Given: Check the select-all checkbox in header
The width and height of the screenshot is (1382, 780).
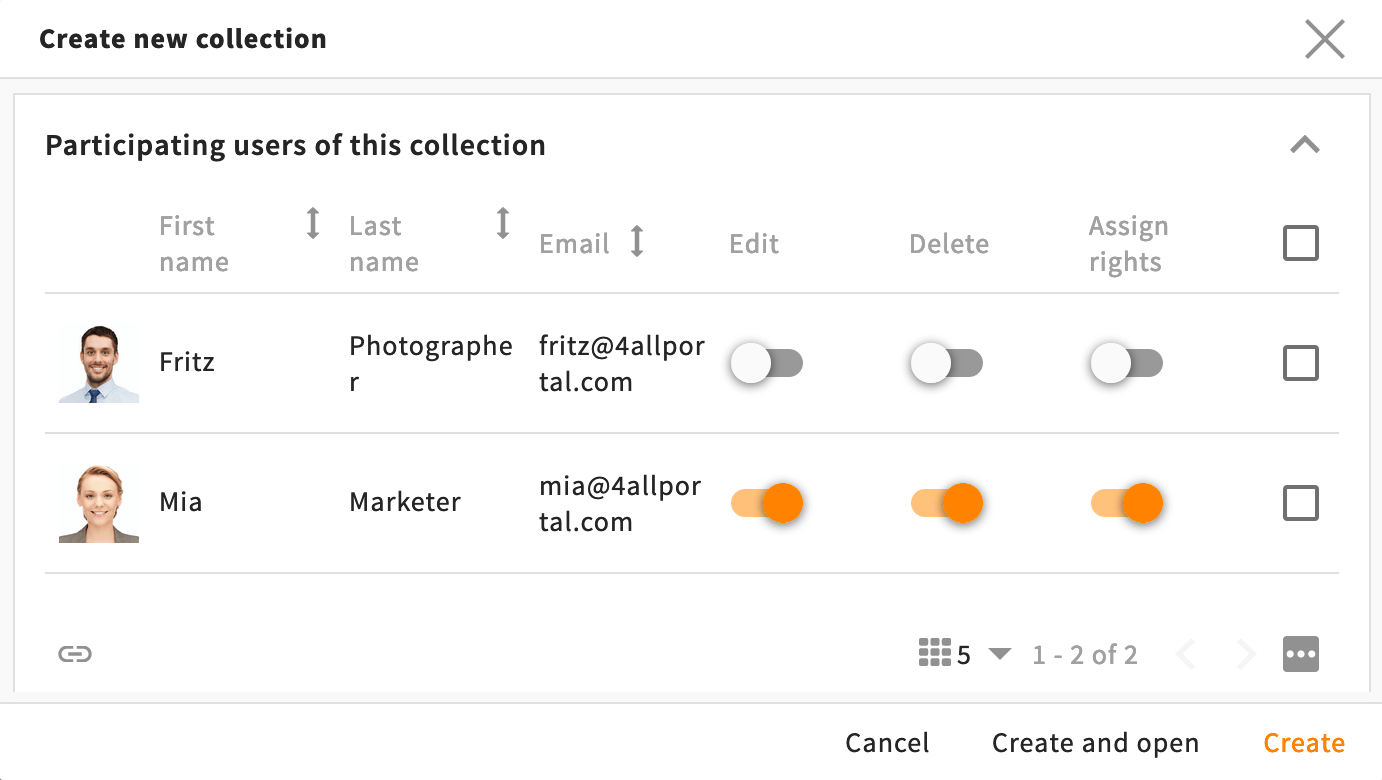Looking at the screenshot, I should pos(1300,242).
